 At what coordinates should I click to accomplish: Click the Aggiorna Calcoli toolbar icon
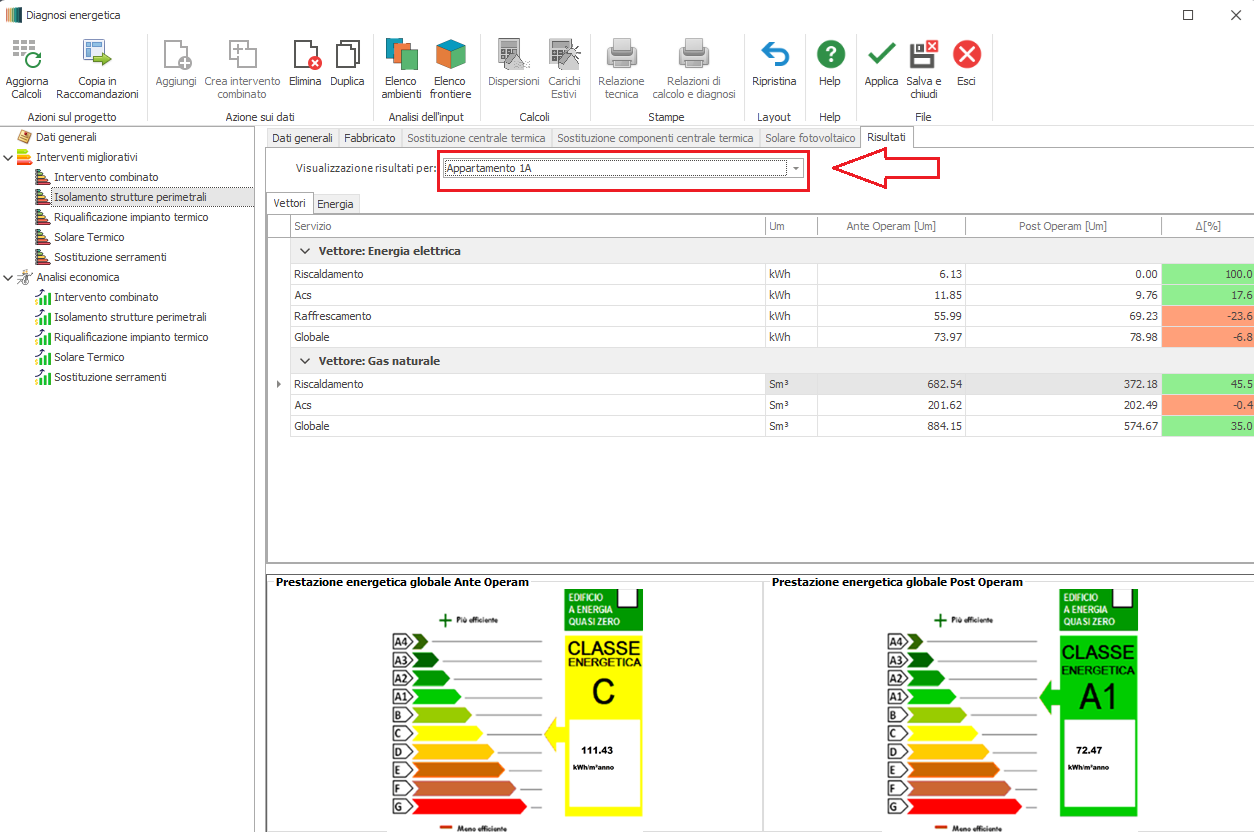pyautogui.click(x=27, y=55)
